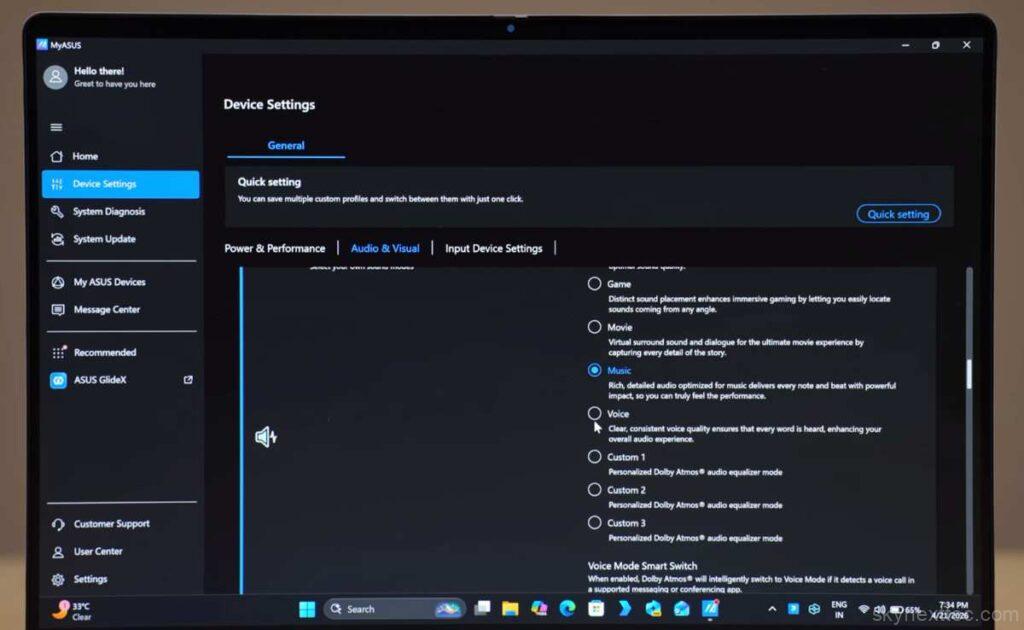This screenshot has width=1024, height=630.
Task: Select the Movie sound mode
Action: 595,327
